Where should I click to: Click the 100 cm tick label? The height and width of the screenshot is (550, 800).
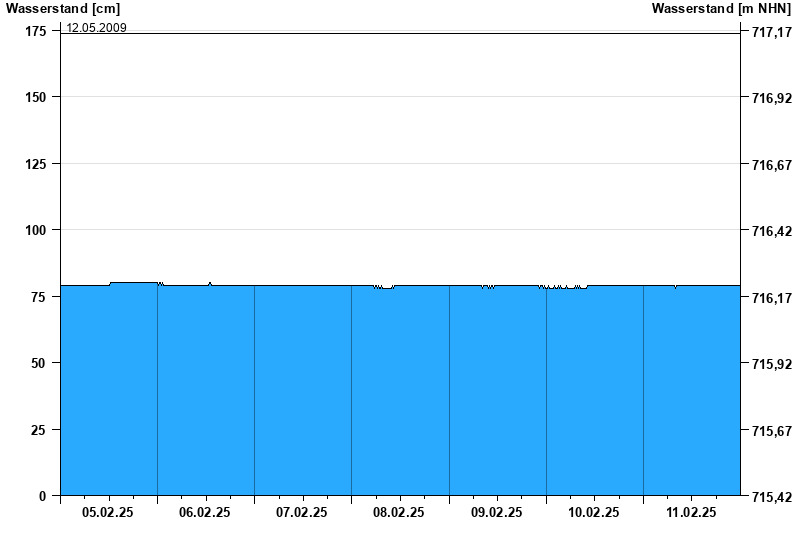(36, 230)
